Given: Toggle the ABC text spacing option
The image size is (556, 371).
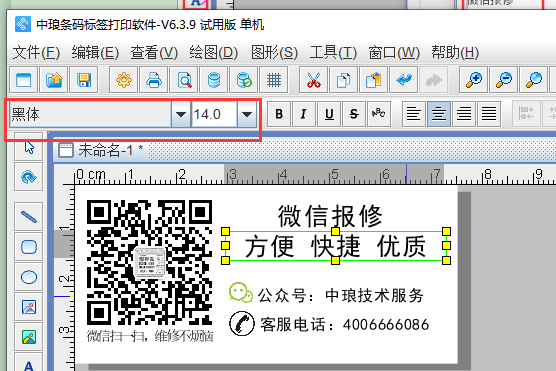Looking at the screenshot, I should [379, 114].
